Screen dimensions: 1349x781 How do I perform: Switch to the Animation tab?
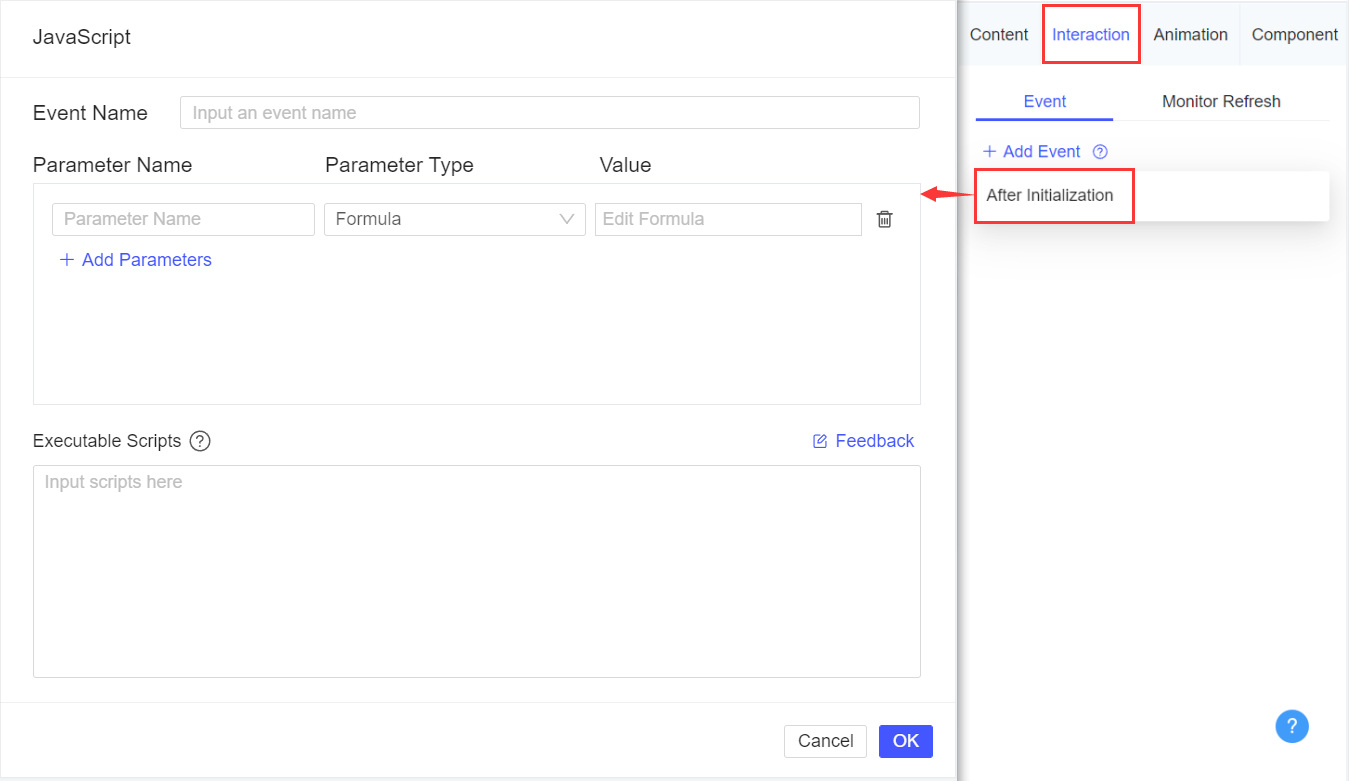[x=1190, y=33]
